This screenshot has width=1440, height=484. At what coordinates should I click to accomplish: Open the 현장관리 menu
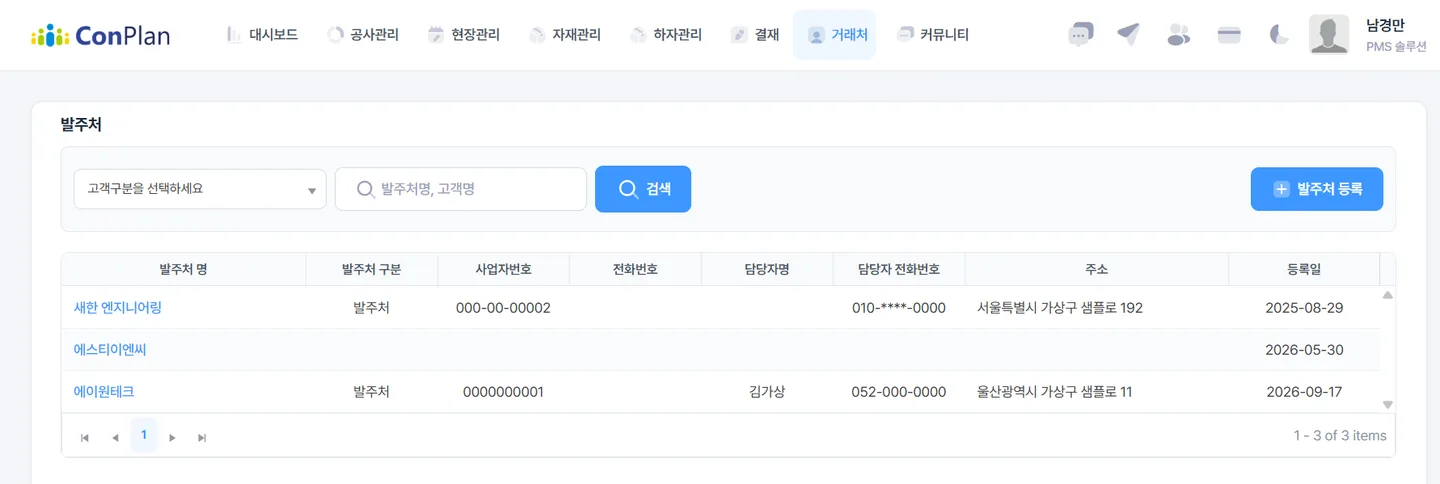464,35
